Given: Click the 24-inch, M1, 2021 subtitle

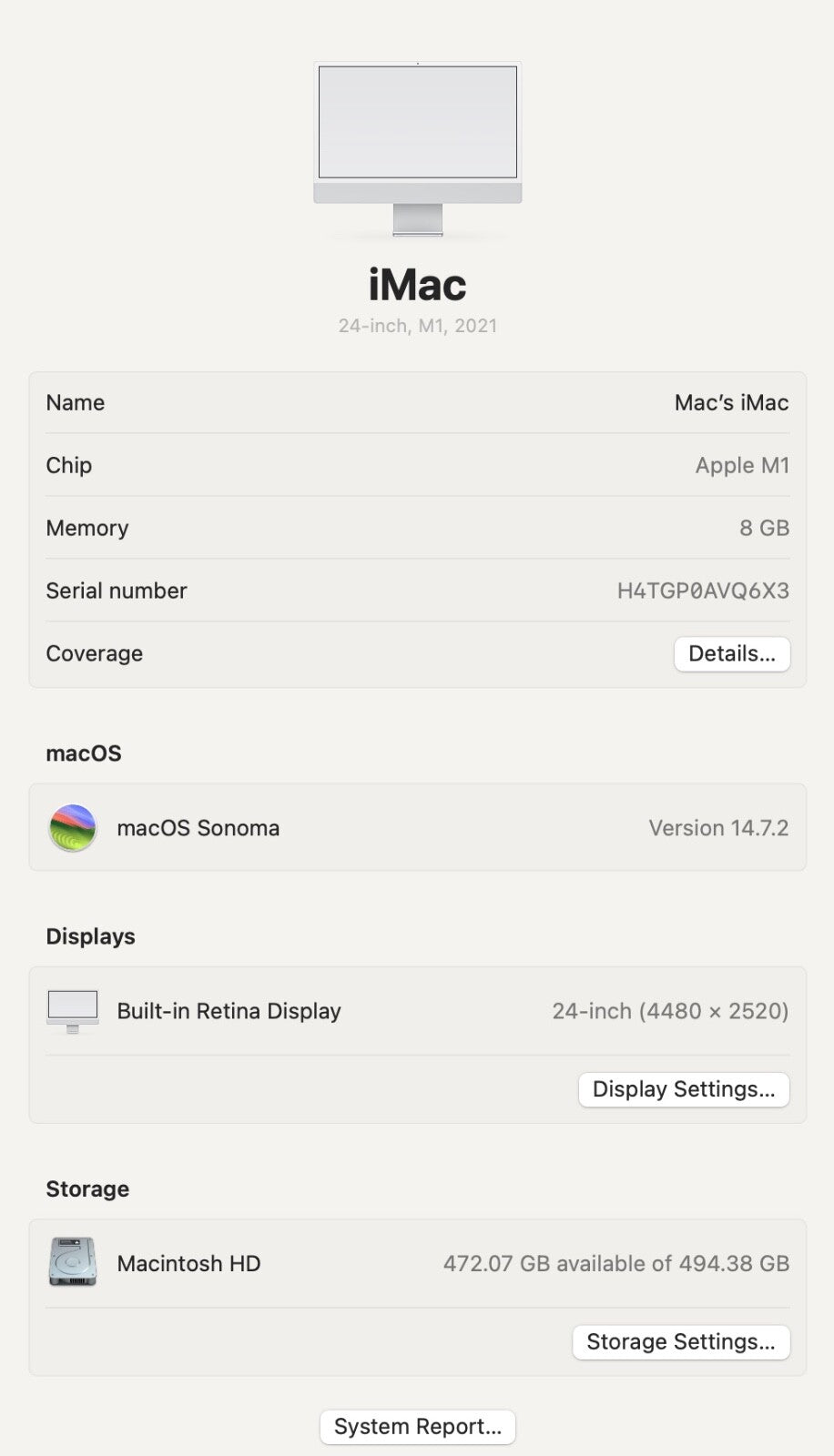Looking at the screenshot, I should coord(418,326).
